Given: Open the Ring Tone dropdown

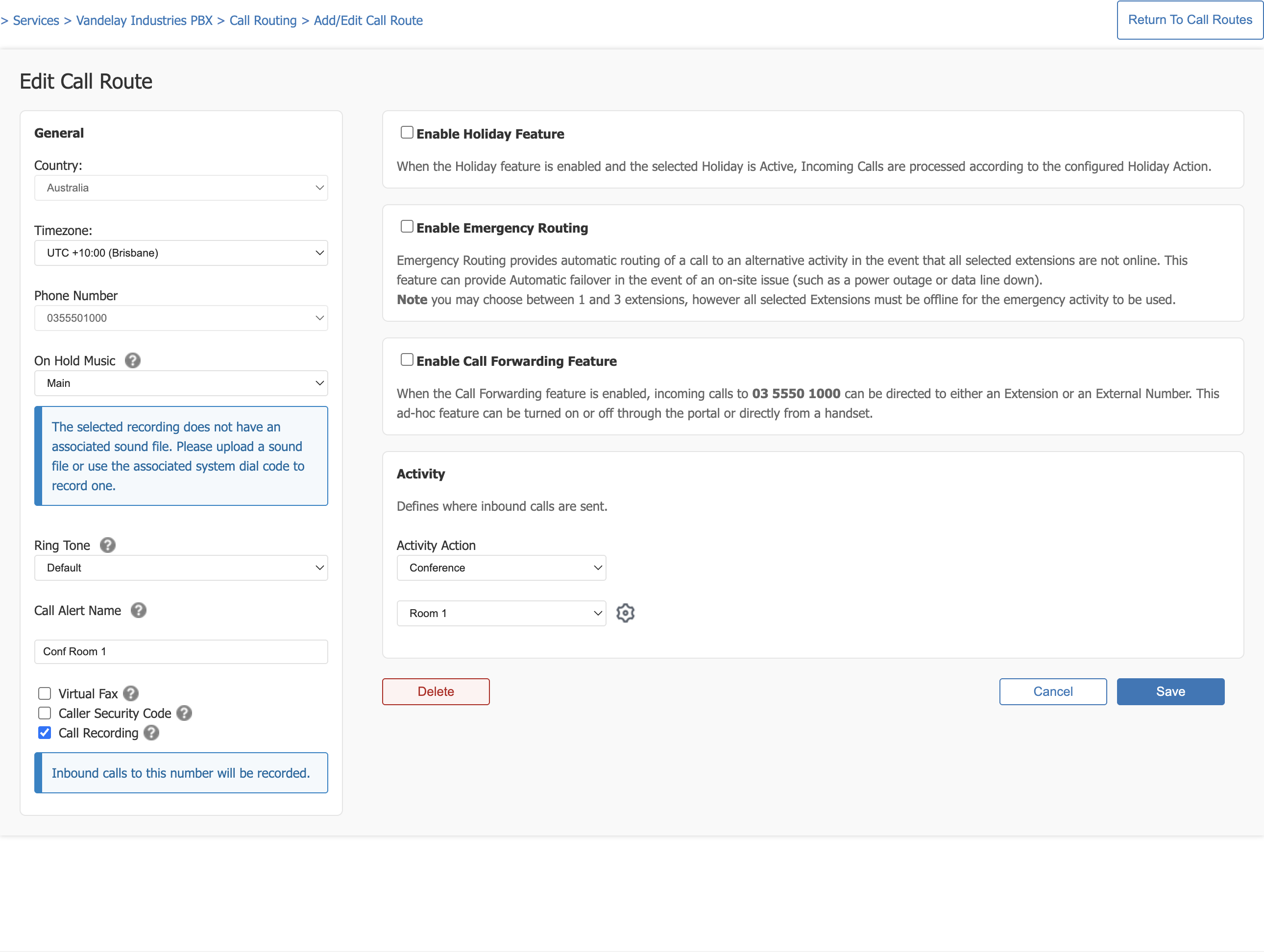Looking at the screenshot, I should point(181,567).
